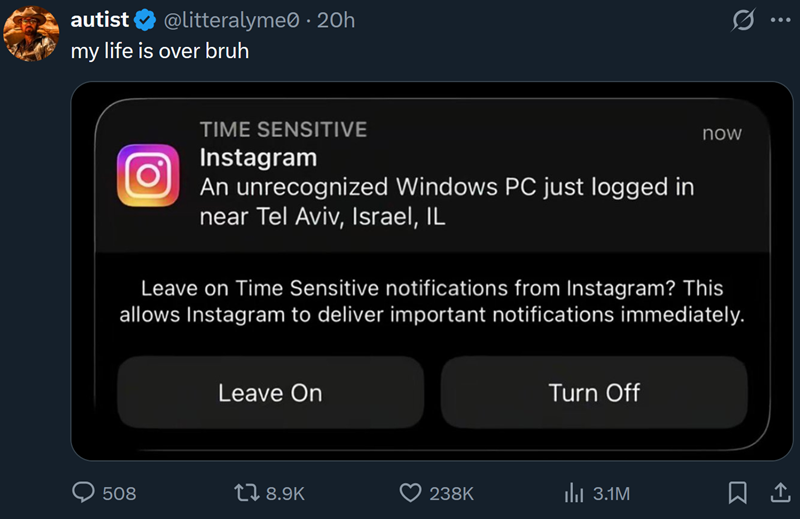Tap the Instagram logo in the notification

[x=148, y=175]
